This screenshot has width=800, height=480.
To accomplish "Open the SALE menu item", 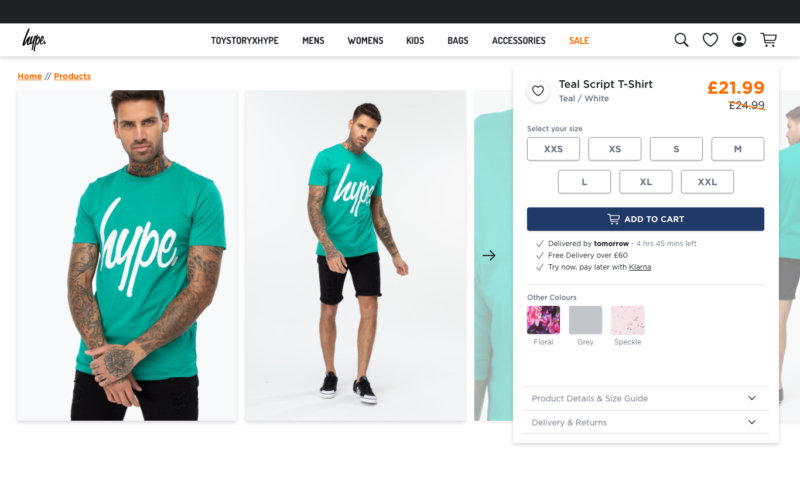I will point(579,40).
